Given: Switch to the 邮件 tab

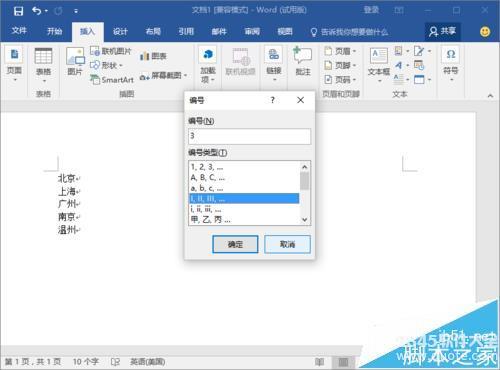Looking at the screenshot, I should pyautogui.click(x=219, y=31).
